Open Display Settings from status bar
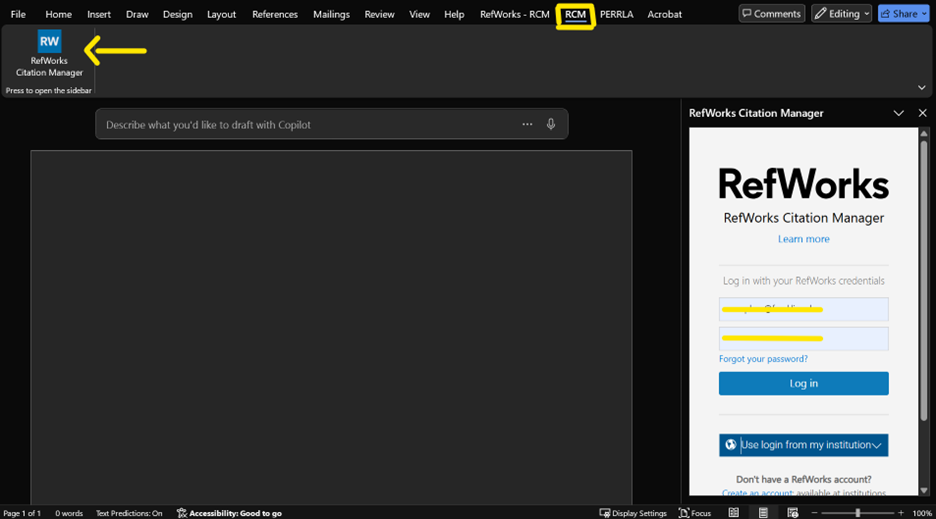Screen dimensions: 936x519 (x=633, y=513)
